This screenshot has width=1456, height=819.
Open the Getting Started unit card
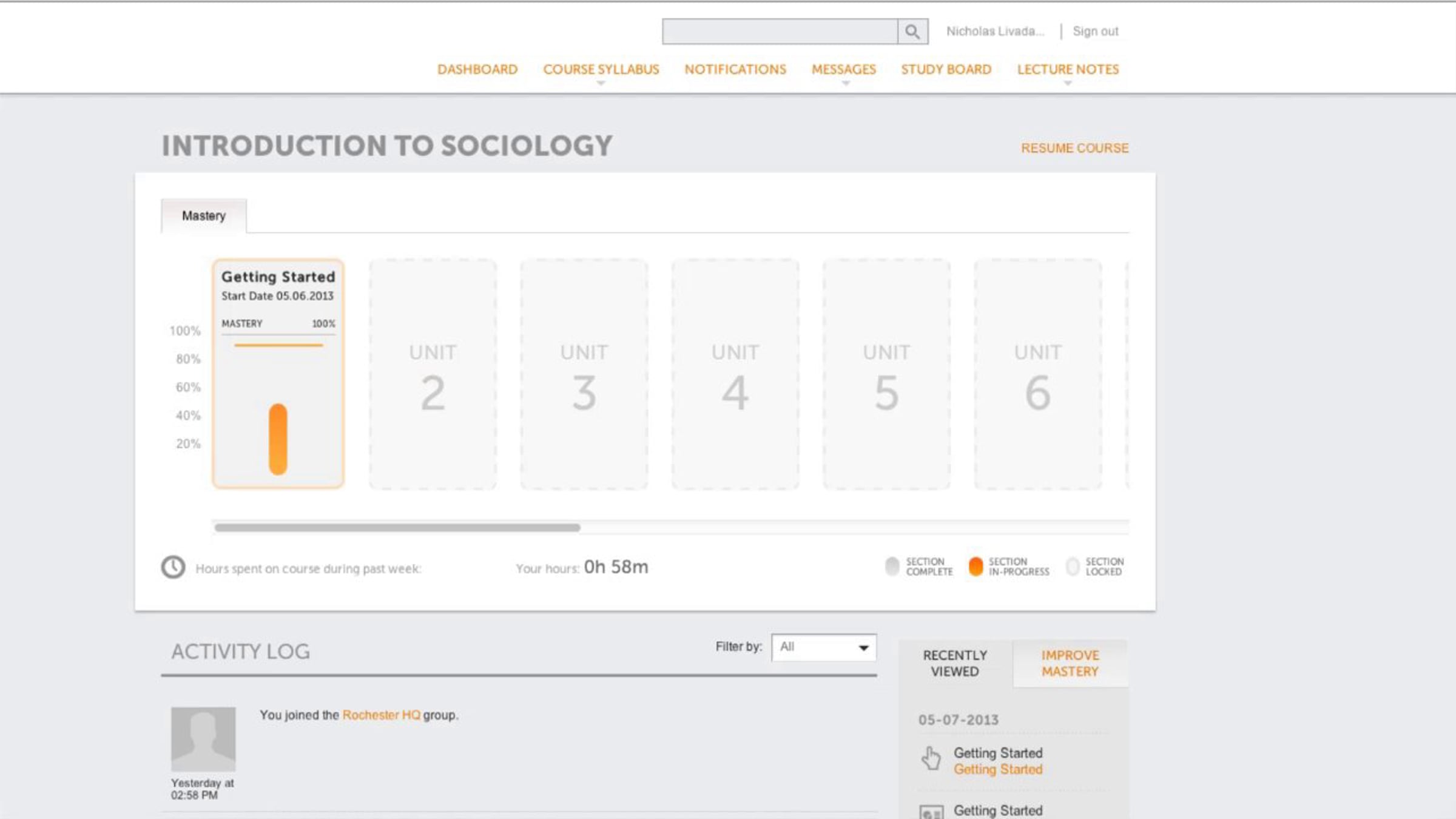coord(278,374)
